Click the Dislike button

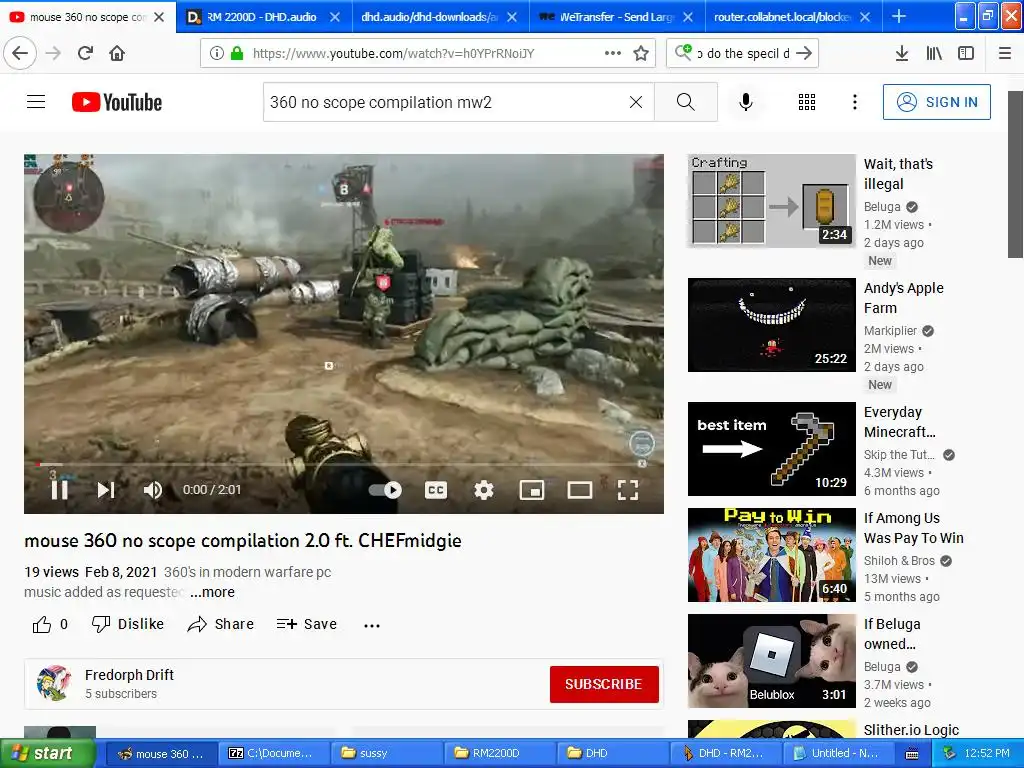[x=128, y=624]
